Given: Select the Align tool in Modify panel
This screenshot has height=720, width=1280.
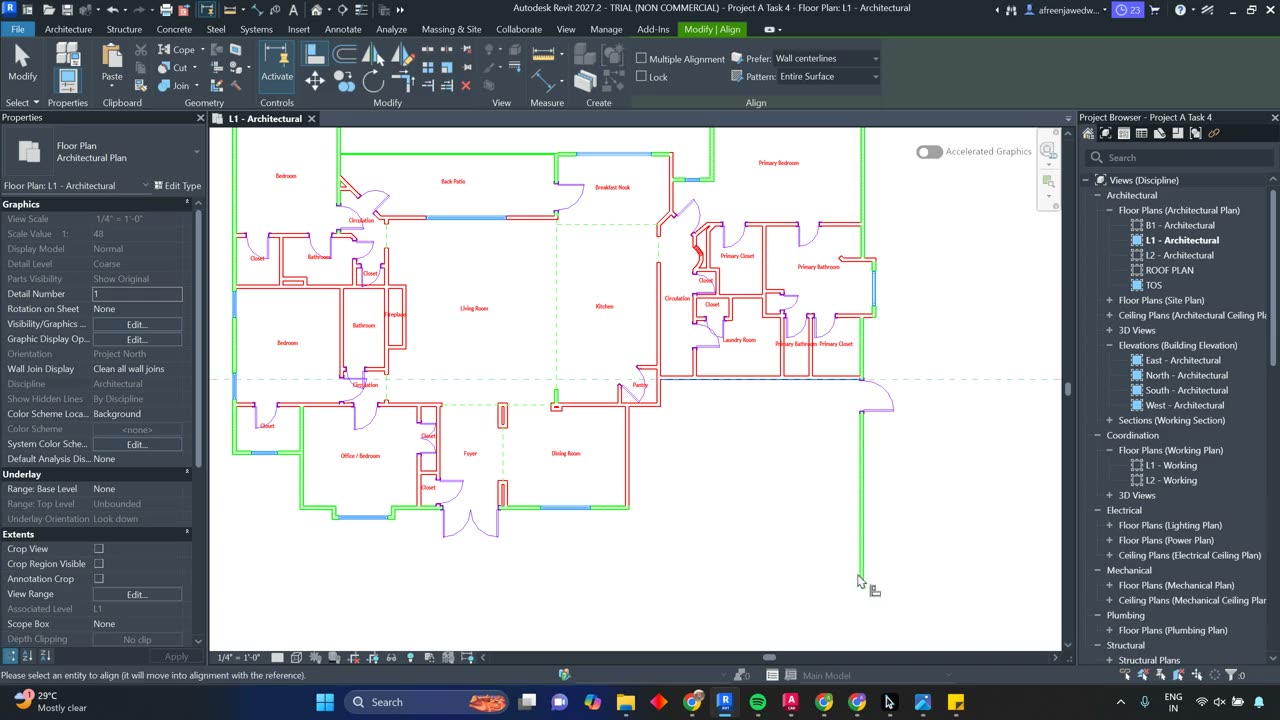Looking at the screenshot, I should [x=314, y=53].
